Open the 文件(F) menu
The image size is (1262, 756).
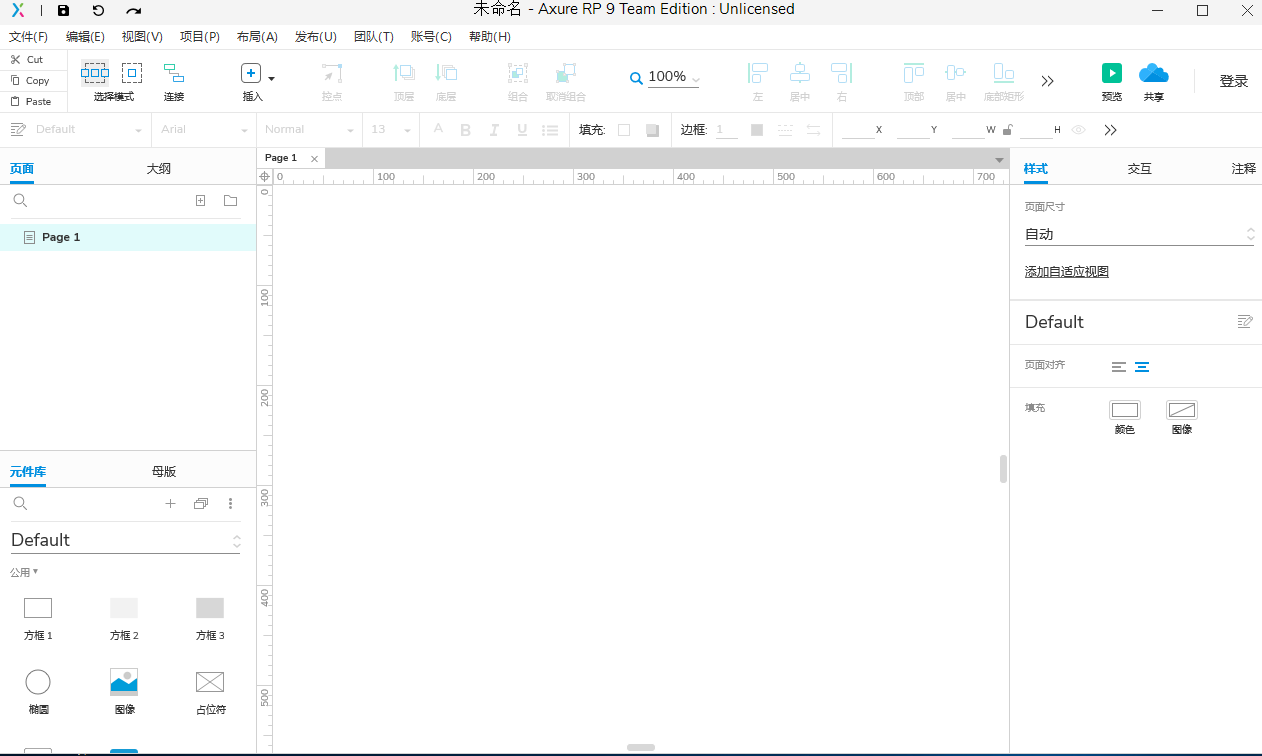point(28,37)
